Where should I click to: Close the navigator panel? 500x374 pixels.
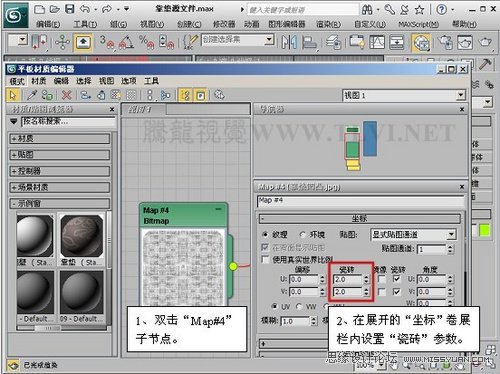coord(462,109)
